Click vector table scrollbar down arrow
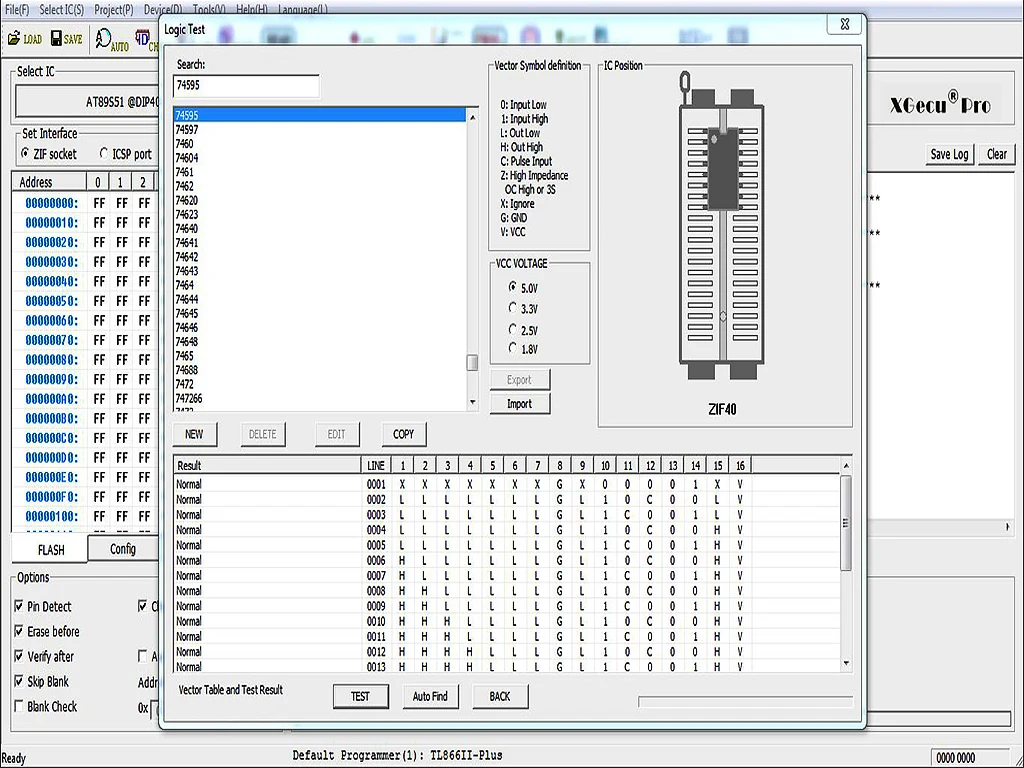Screen dimensions: 1024x768 click(x=846, y=664)
